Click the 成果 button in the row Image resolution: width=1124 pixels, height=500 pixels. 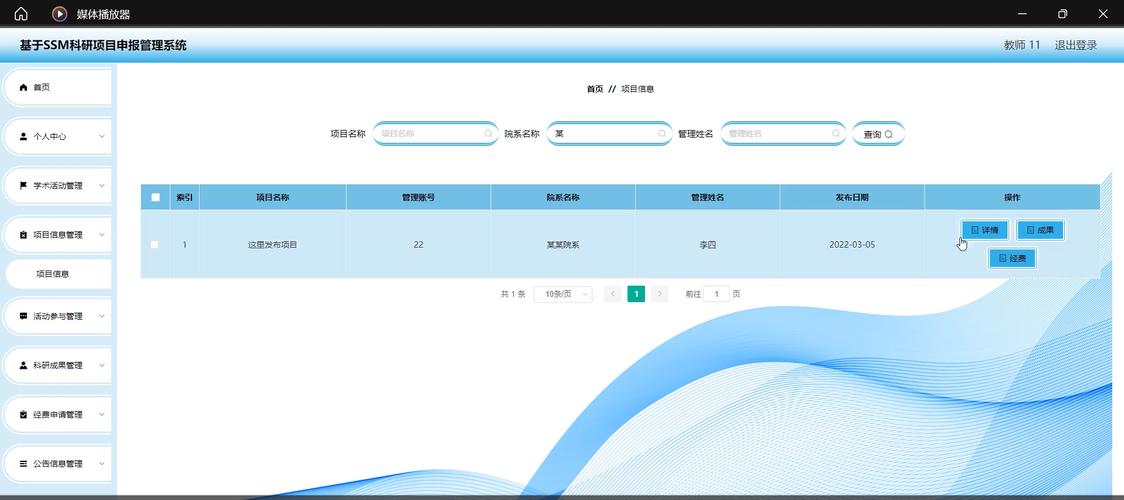[x=1040, y=230]
